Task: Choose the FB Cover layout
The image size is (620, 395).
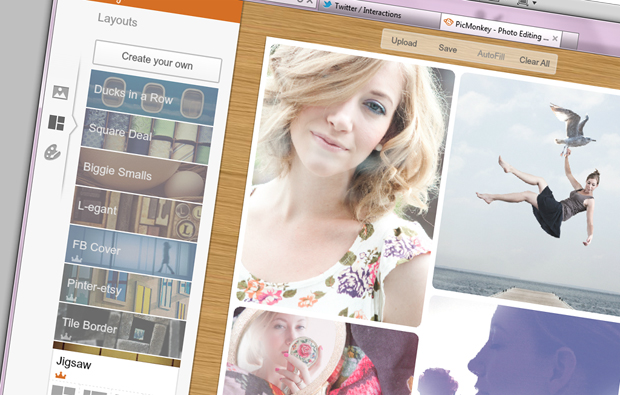Action: pyautogui.click(x=130, y=252)
